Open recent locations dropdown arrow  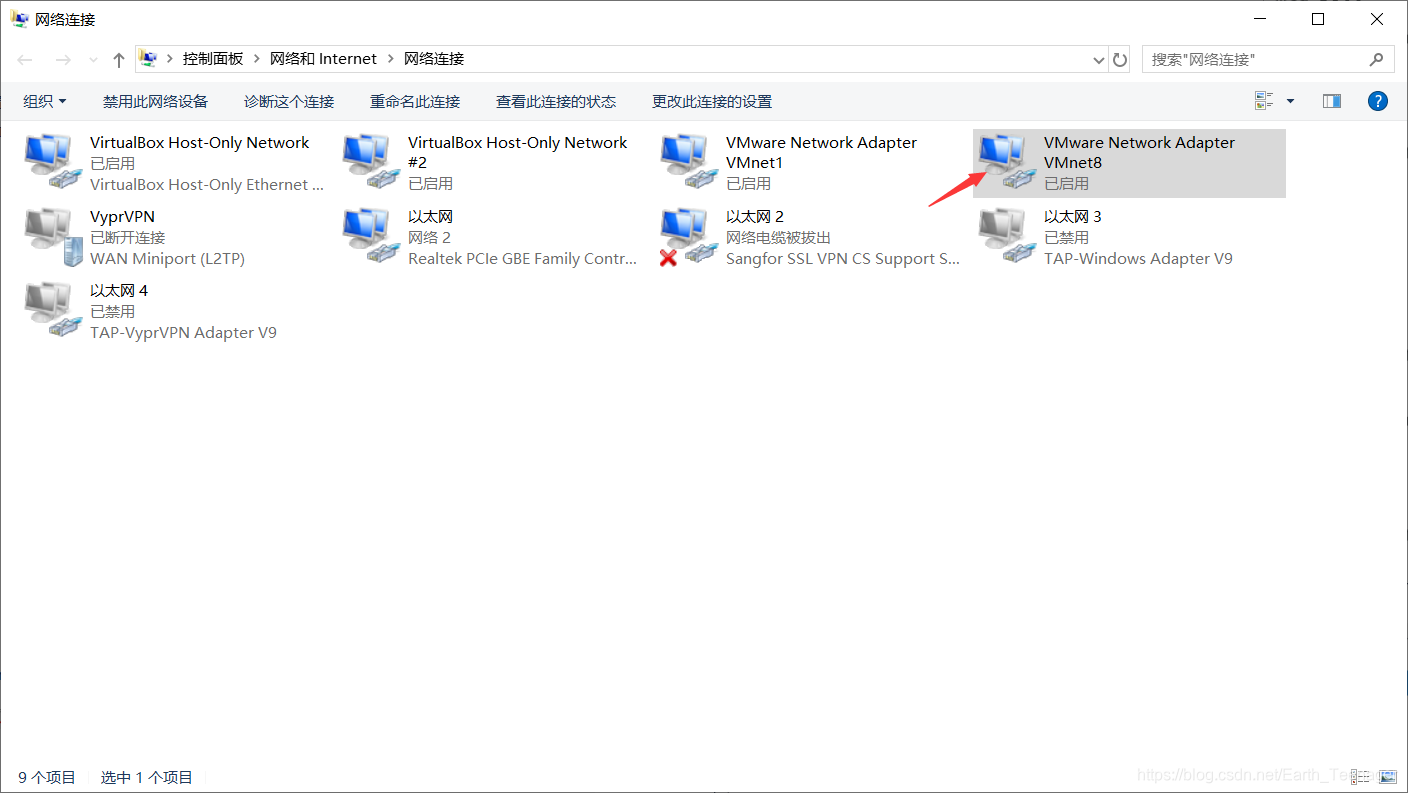(x=92, y=60)
